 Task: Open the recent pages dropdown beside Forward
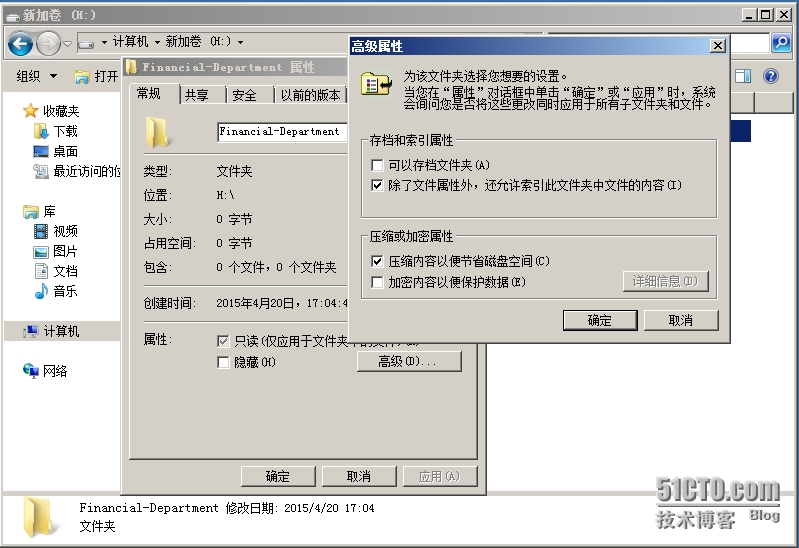67,44
